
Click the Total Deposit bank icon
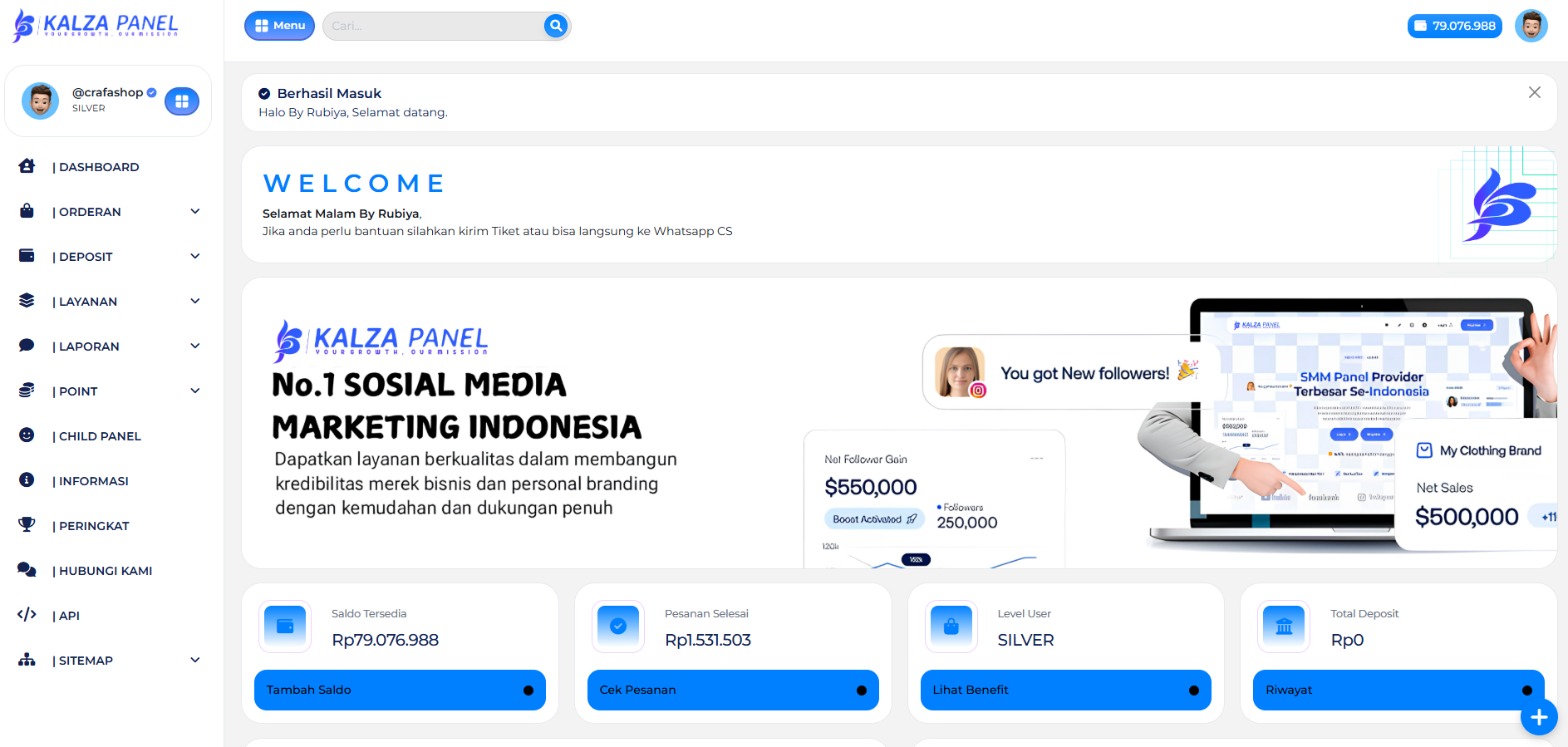tap(1284, 627)
